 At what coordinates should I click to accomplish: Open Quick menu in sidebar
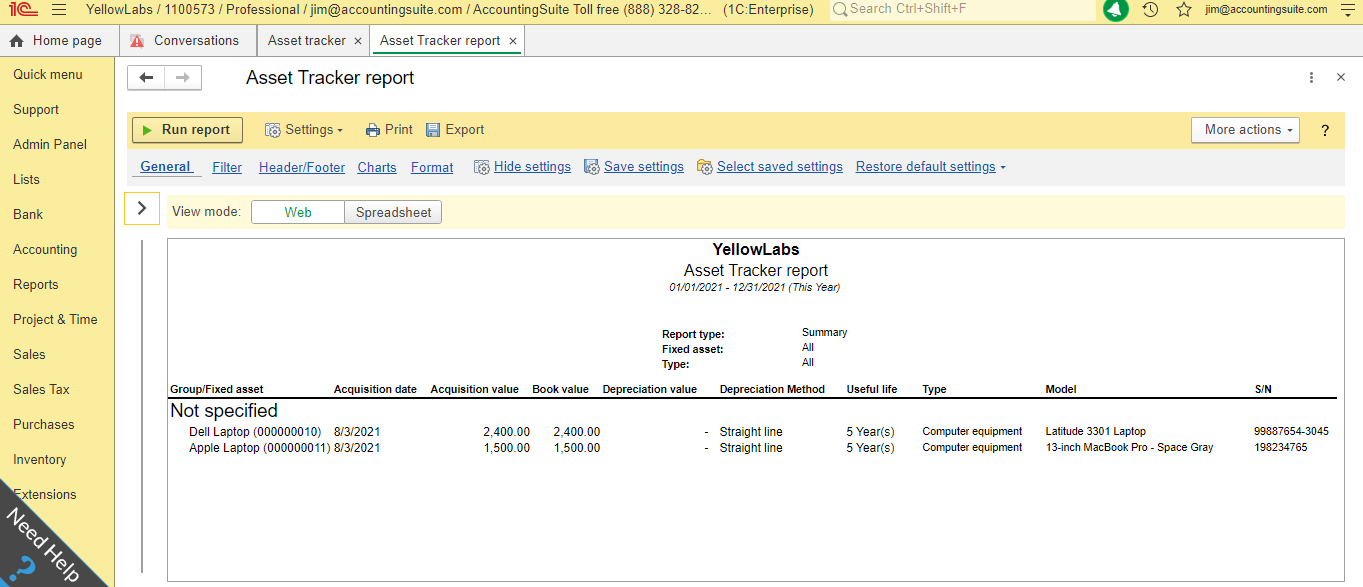coord(48,74)
